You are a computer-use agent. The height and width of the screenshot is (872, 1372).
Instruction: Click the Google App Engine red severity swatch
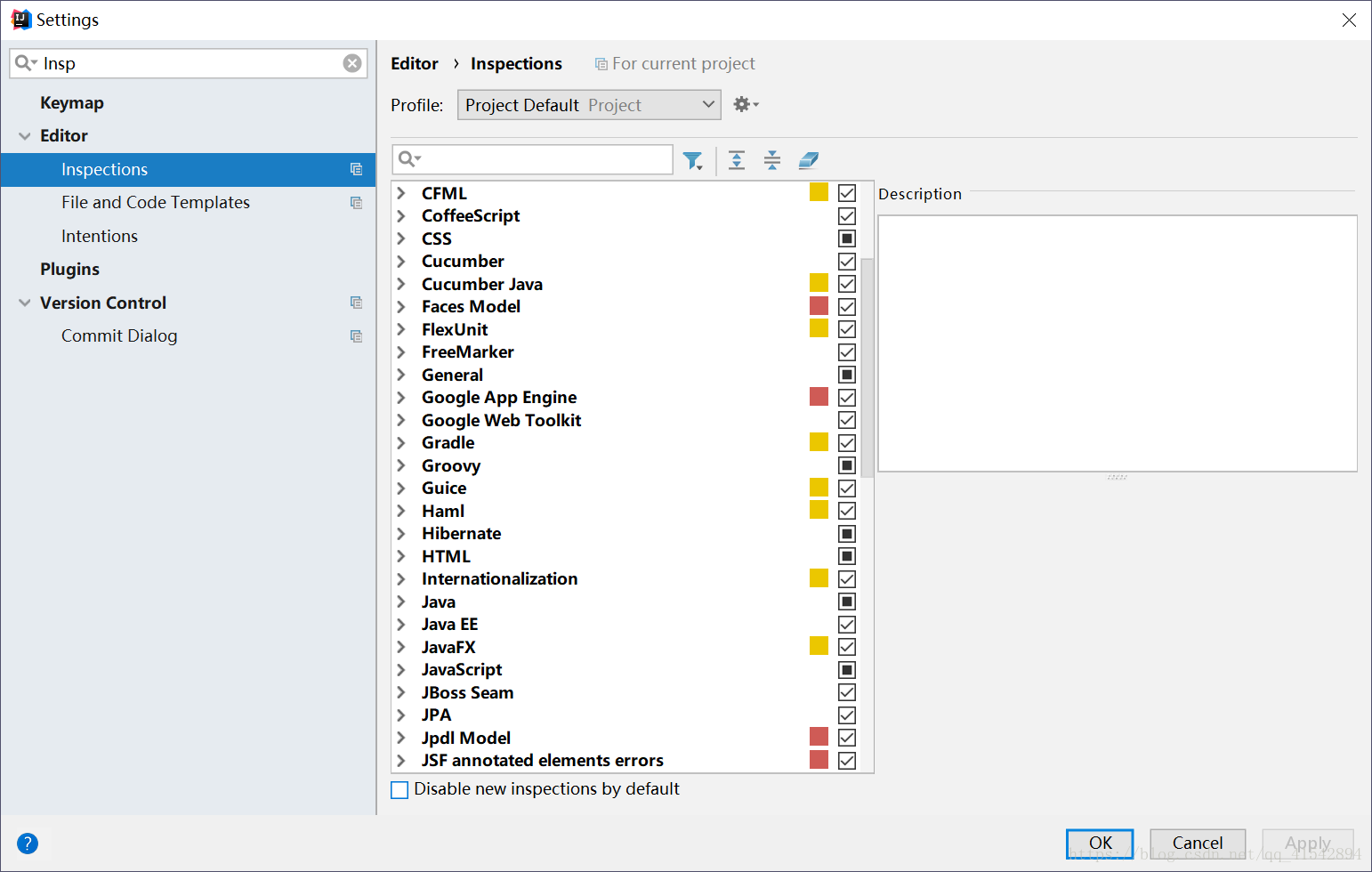819,396
